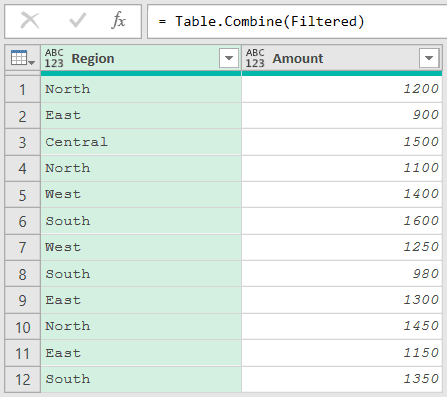
Task: Change Amount column data type icon
Action: pyautogui.click(x=255, y=58)
